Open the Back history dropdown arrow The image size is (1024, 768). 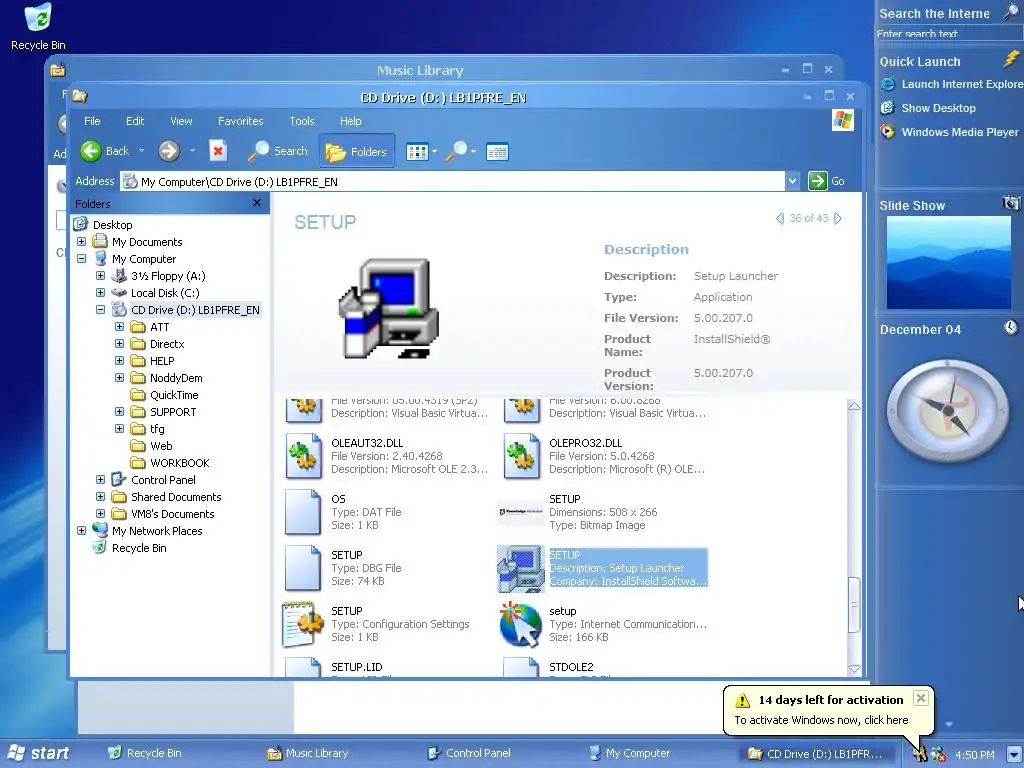tap(141, 152)
